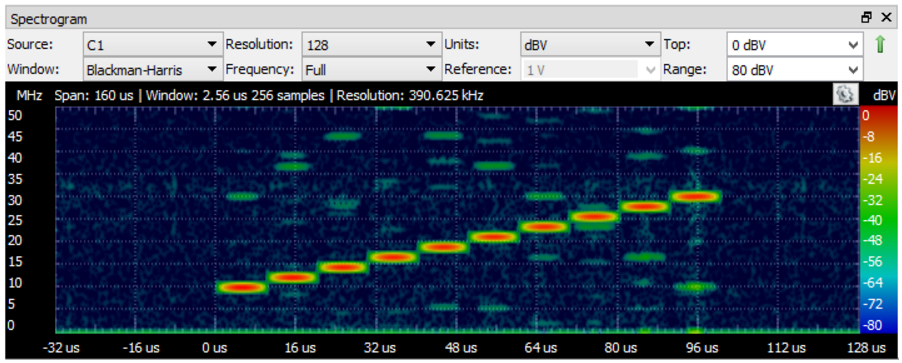Click the Units: label
Screen dimensions: 902x363
(462, 44)
